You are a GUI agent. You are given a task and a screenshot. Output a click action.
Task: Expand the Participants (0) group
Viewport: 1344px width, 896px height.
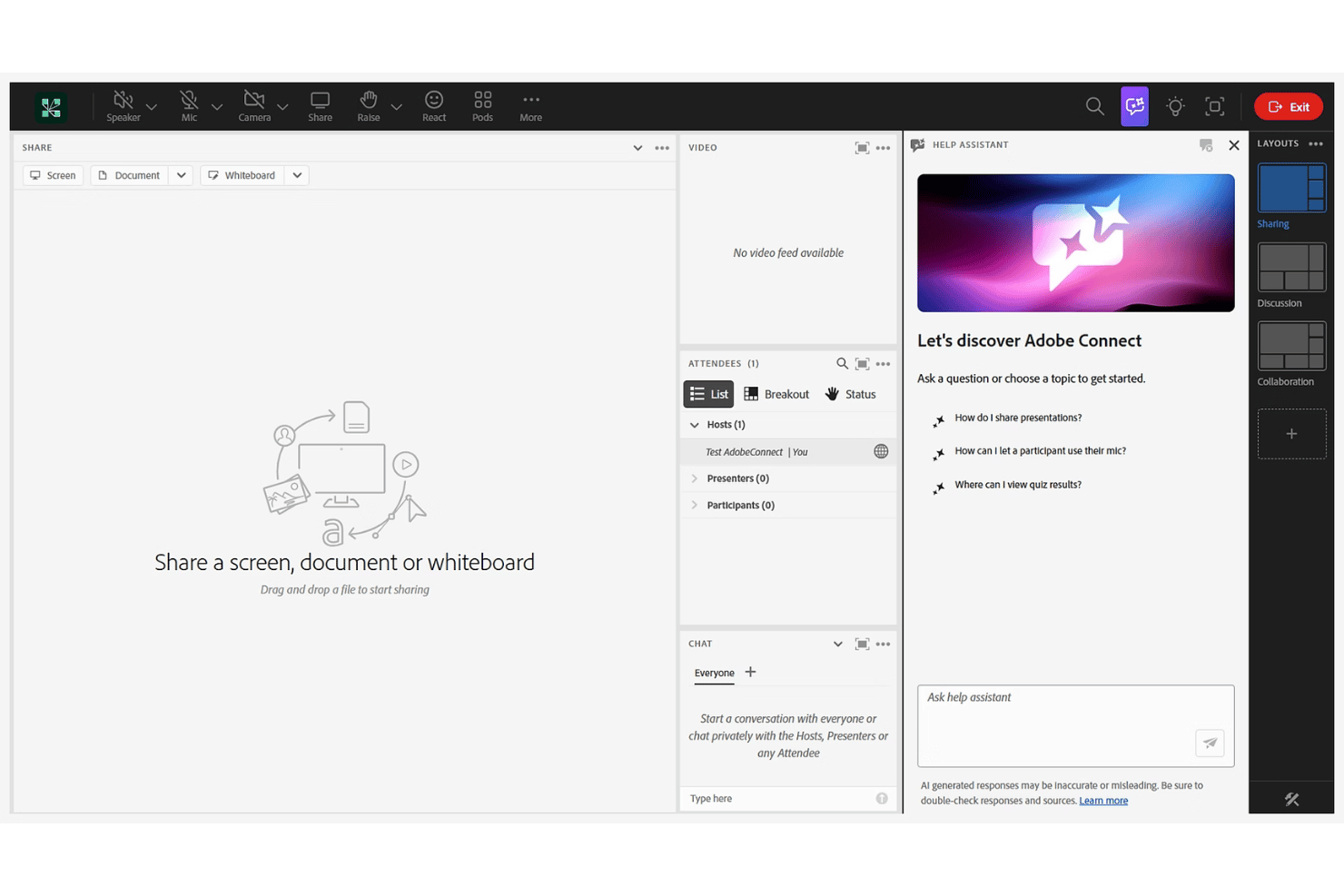pos(695,505)
